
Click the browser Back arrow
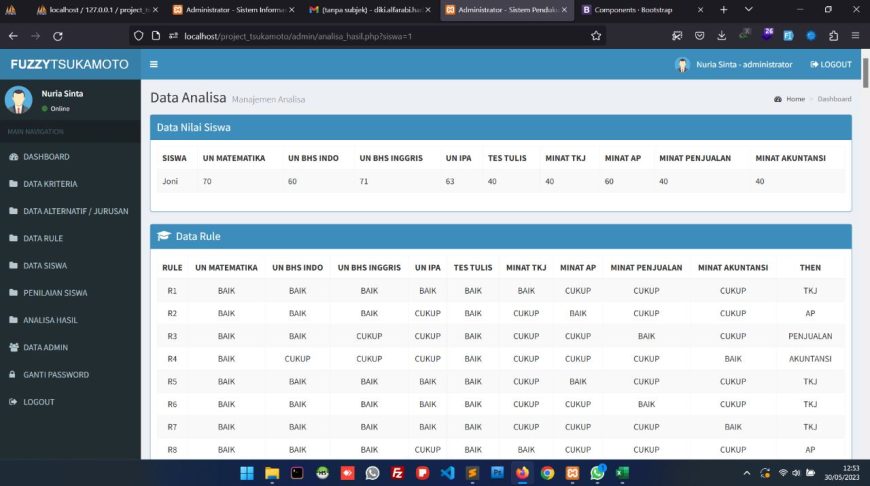pyautogui.click(x=13, y=36)
